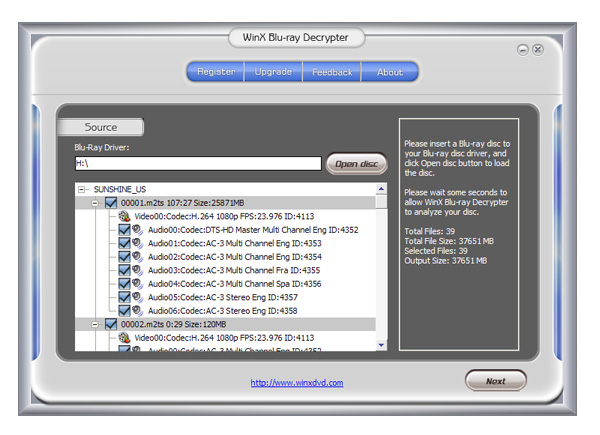This screenshot has width=600, height=435.
Task: Select the Source tab
Action: point(101,127)
